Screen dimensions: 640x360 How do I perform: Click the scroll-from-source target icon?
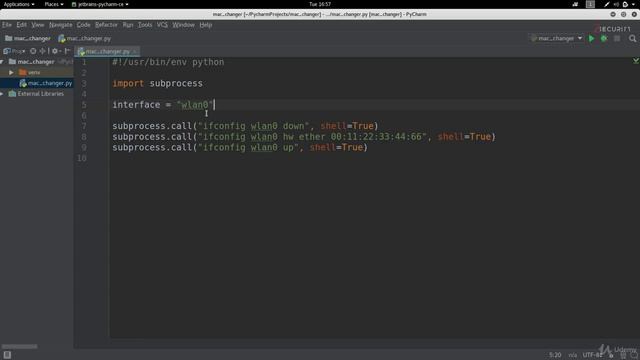point(33,51)
